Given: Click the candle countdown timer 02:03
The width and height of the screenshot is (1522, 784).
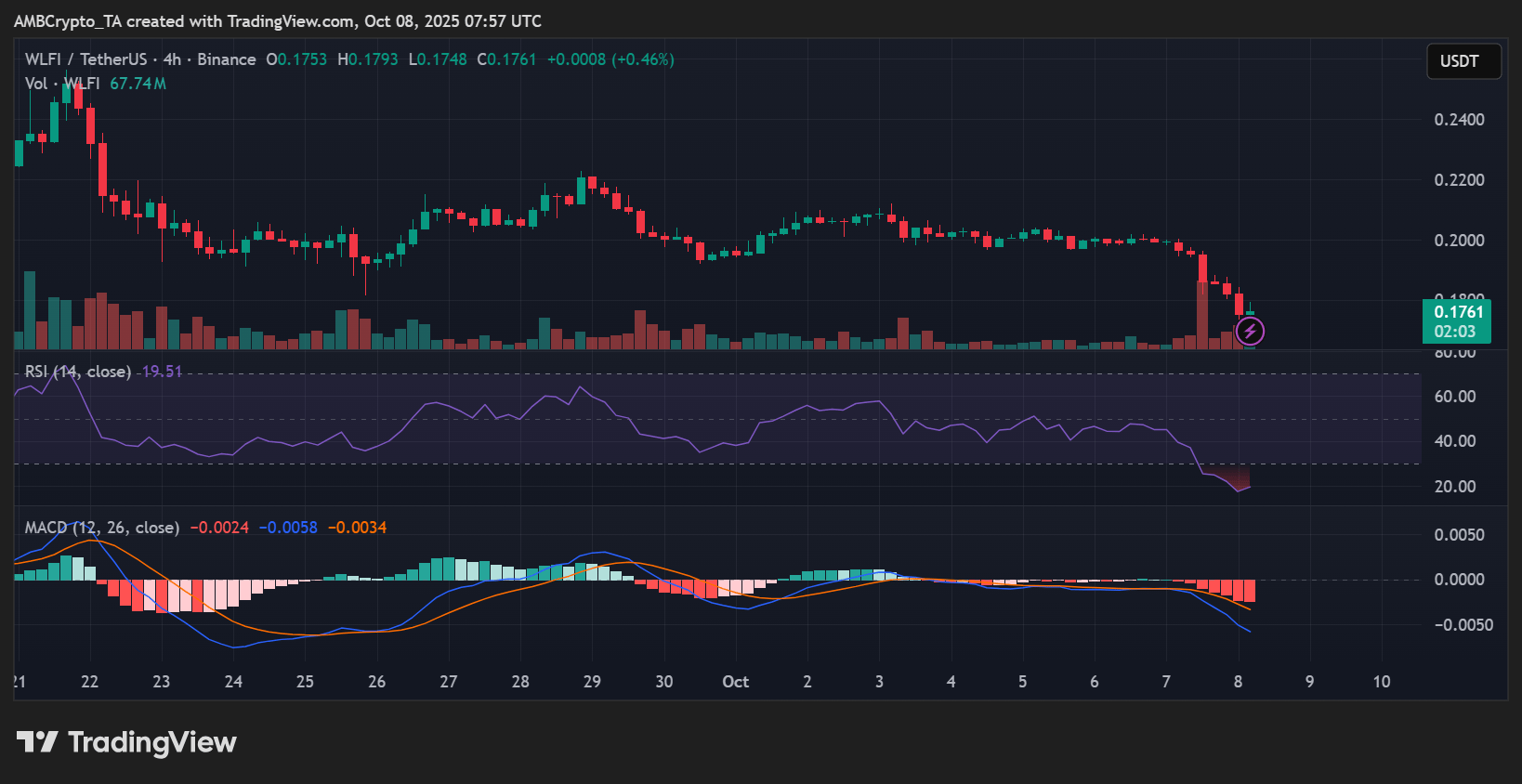Looking at the screenshot, I should coord(1454,332).
